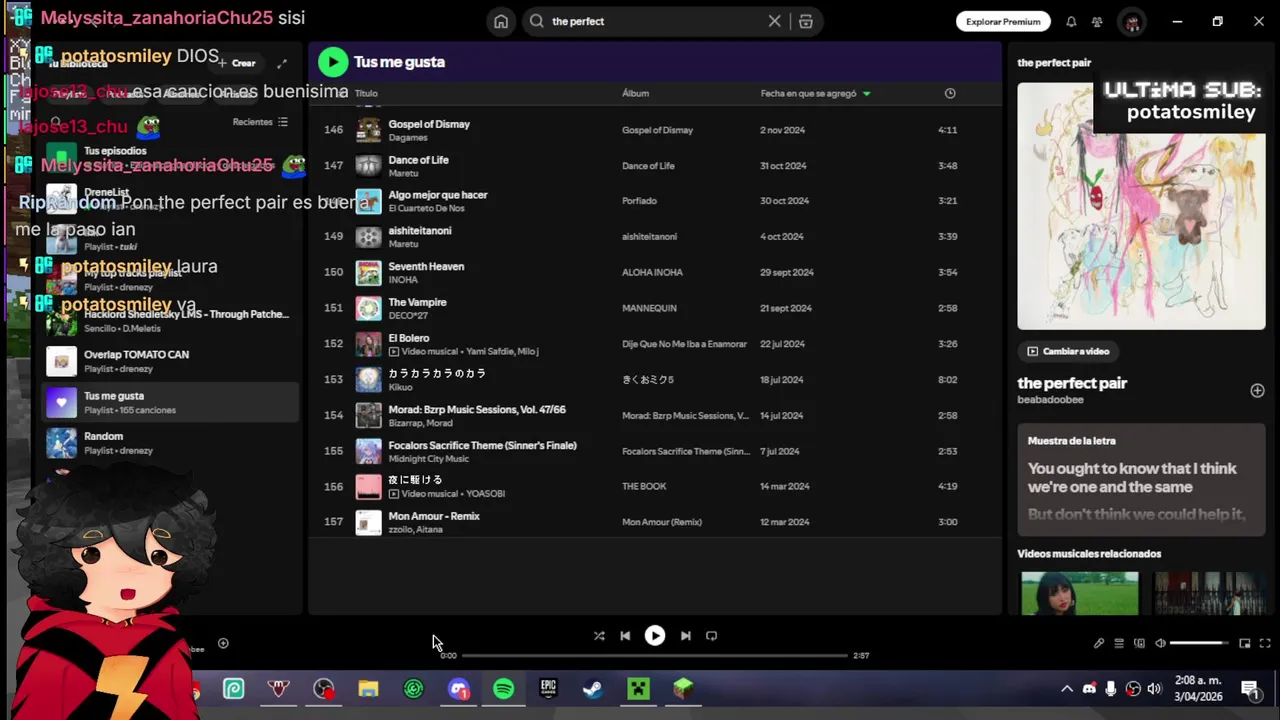Open Hacklord Shedletsky LMS single in library

click(170, 320)
